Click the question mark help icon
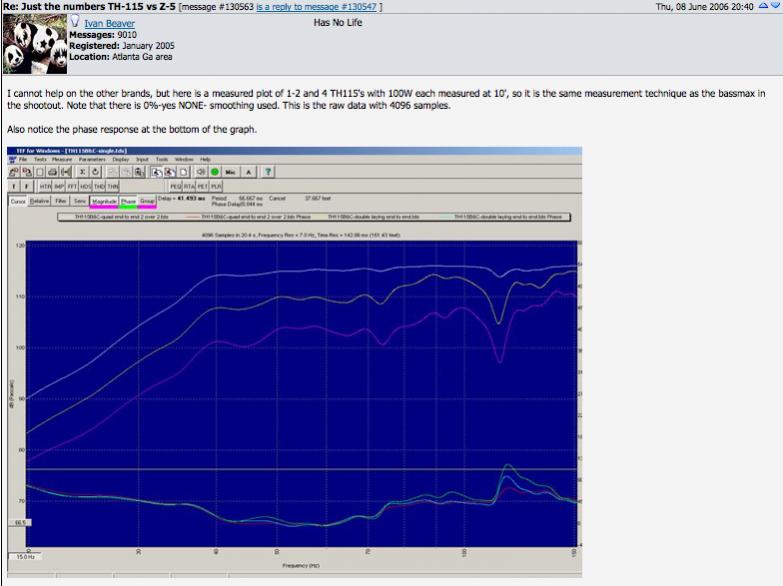Screen dimensions: 783x586 pyautogui.click(x=268, y=172)
